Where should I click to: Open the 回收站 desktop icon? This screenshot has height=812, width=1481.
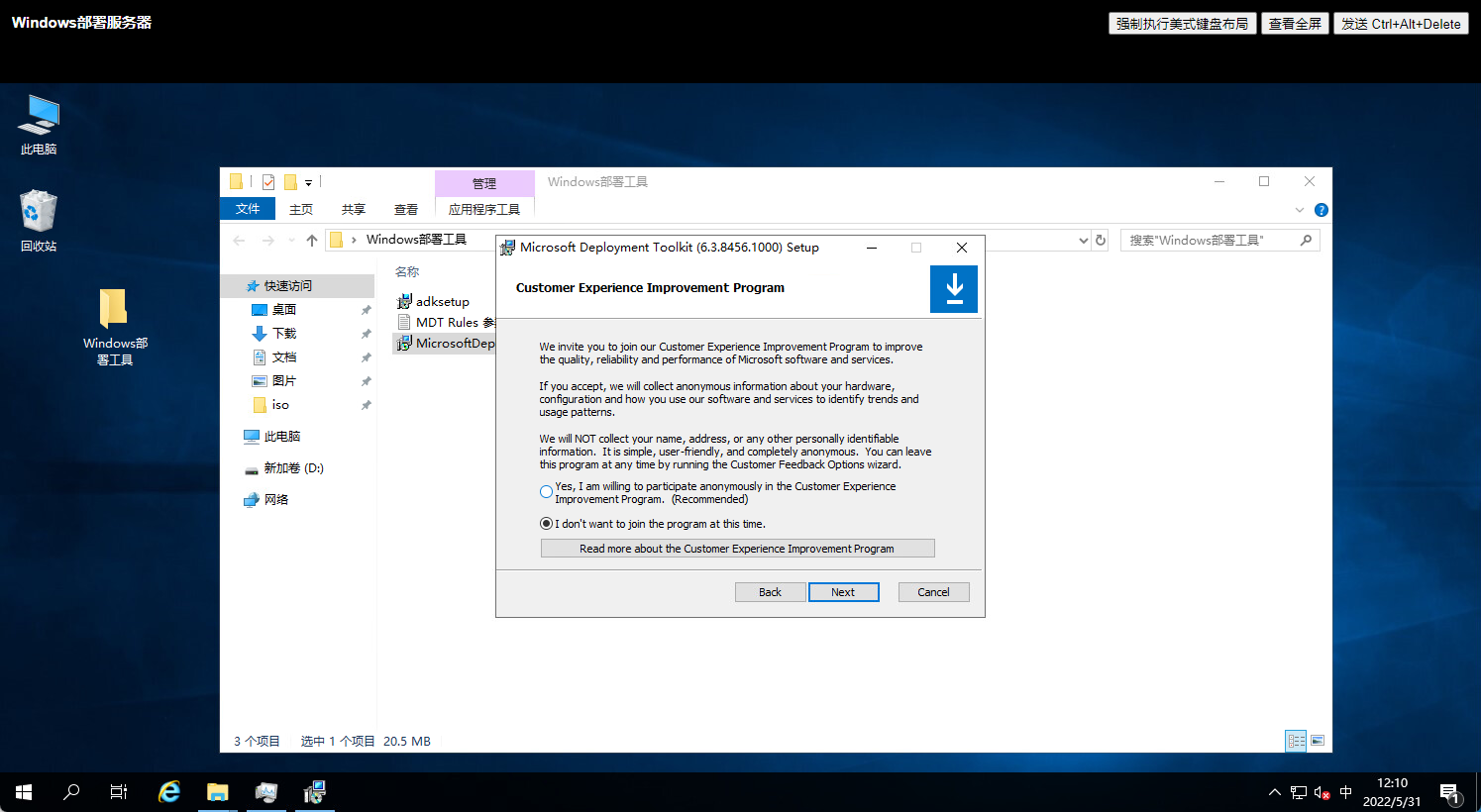tap(39, 221)
